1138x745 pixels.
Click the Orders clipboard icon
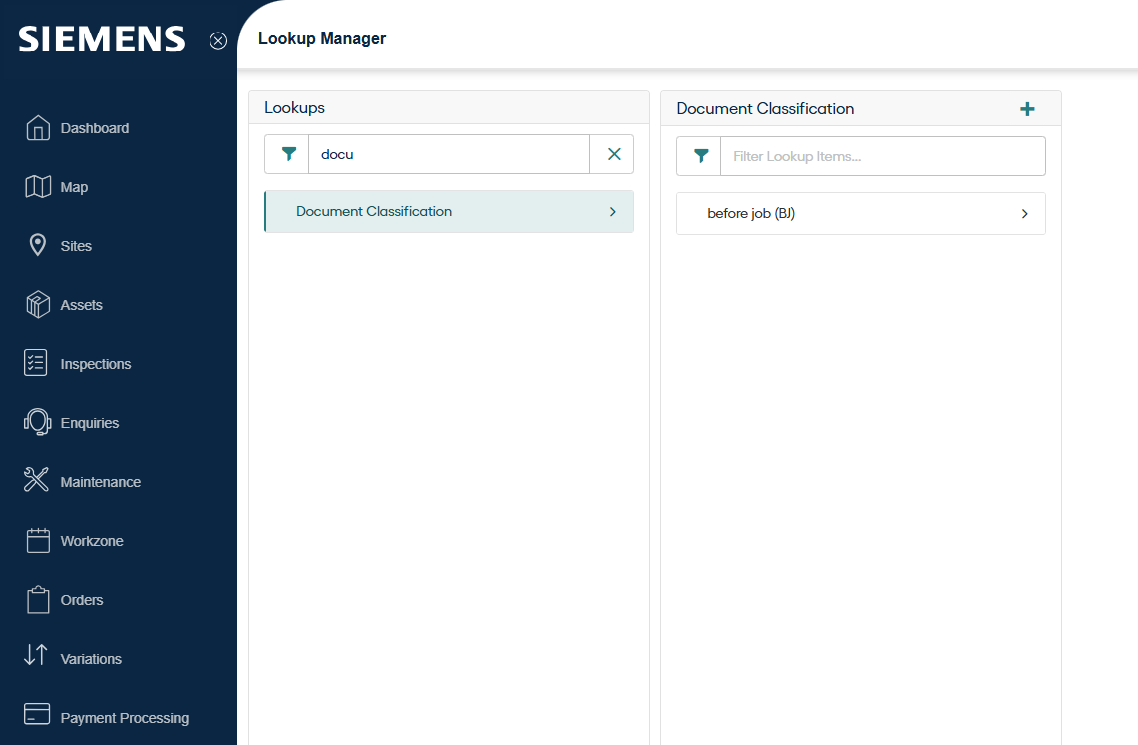tap(38, 600)
